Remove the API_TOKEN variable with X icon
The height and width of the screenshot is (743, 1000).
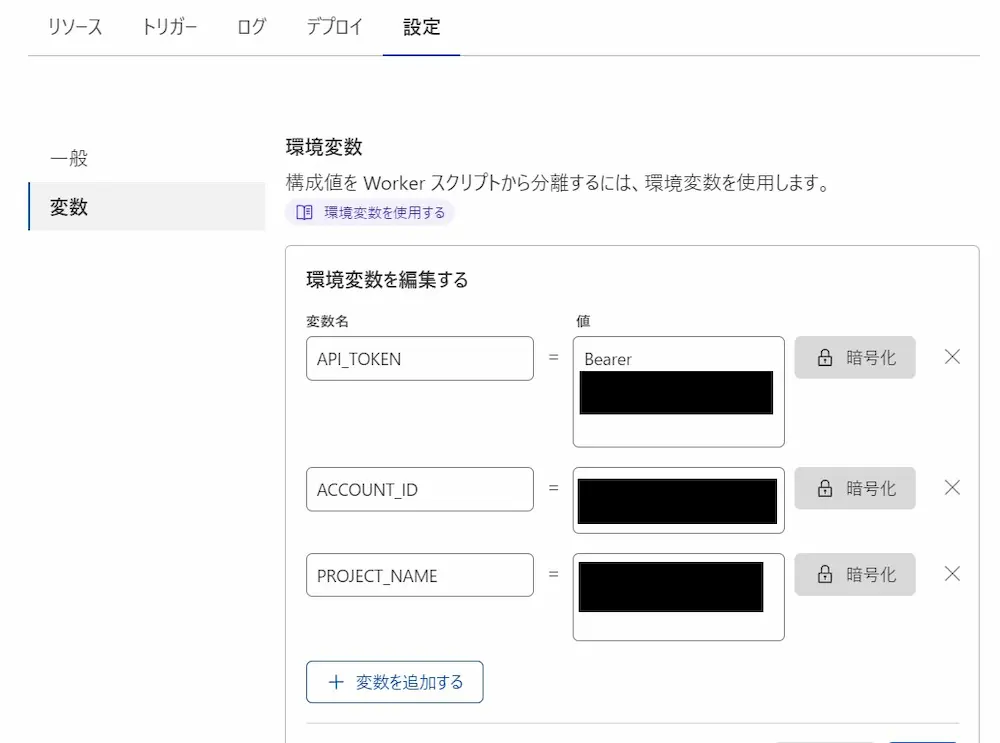tap(952, 357)
